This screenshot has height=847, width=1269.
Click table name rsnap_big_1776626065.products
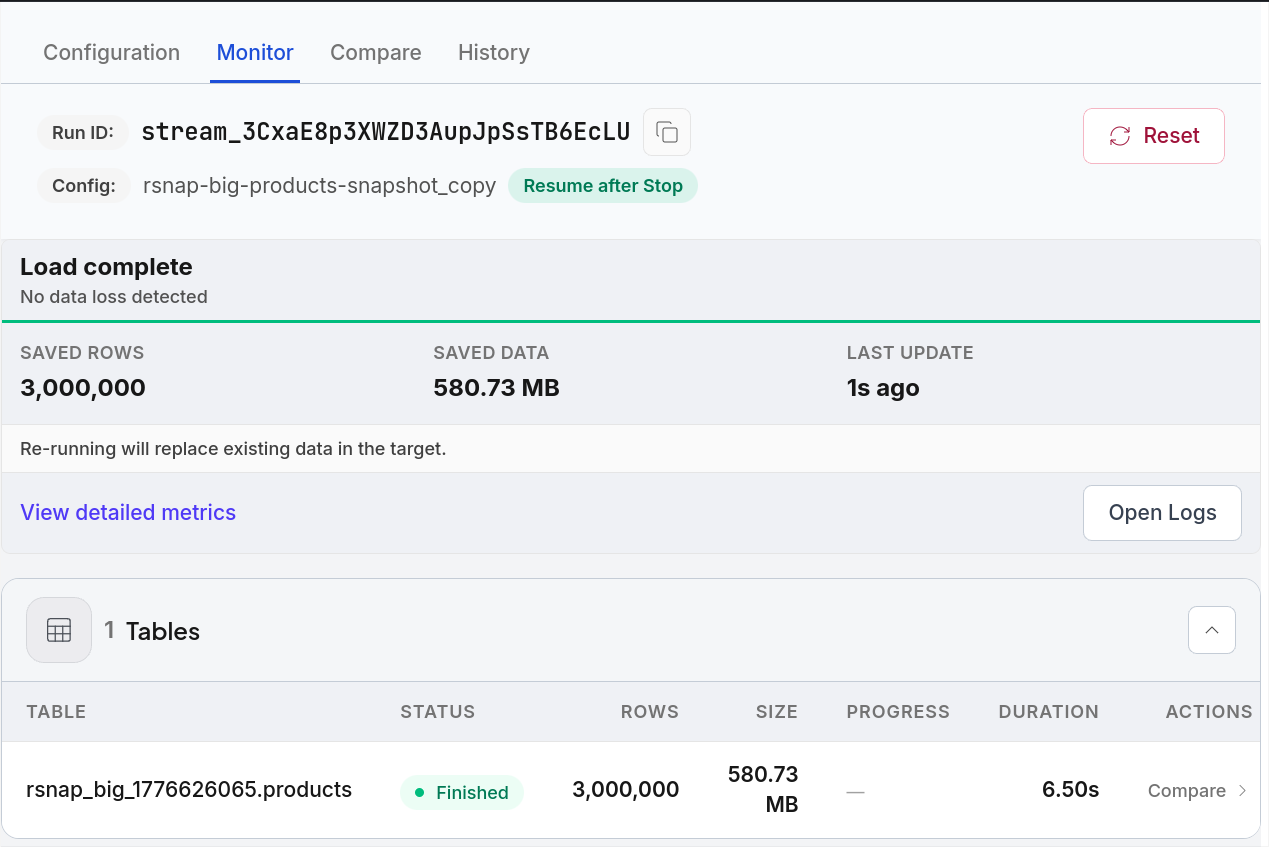click(189, 790)
